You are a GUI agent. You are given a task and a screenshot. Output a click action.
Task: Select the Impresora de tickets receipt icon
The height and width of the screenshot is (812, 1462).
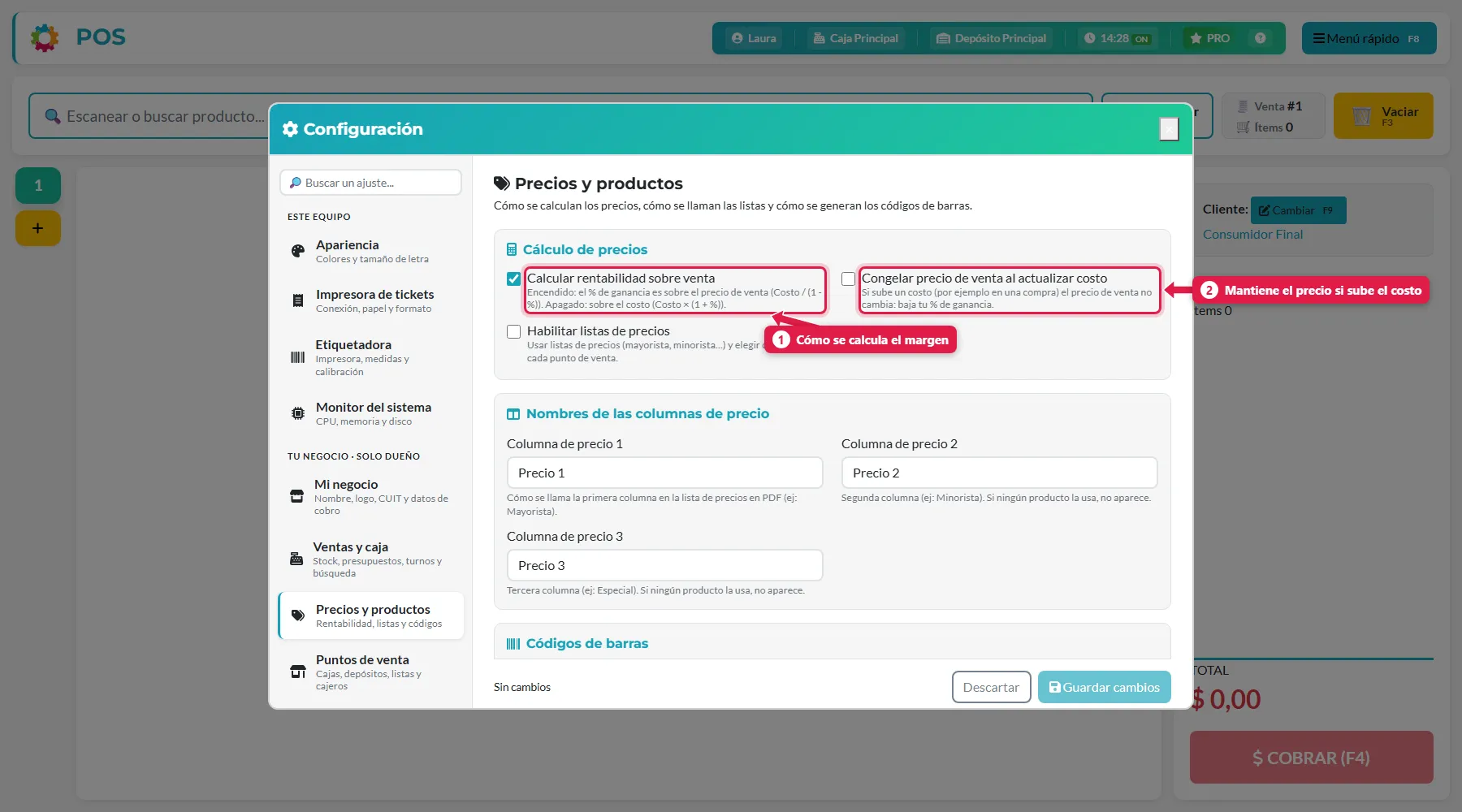point(298,300)
